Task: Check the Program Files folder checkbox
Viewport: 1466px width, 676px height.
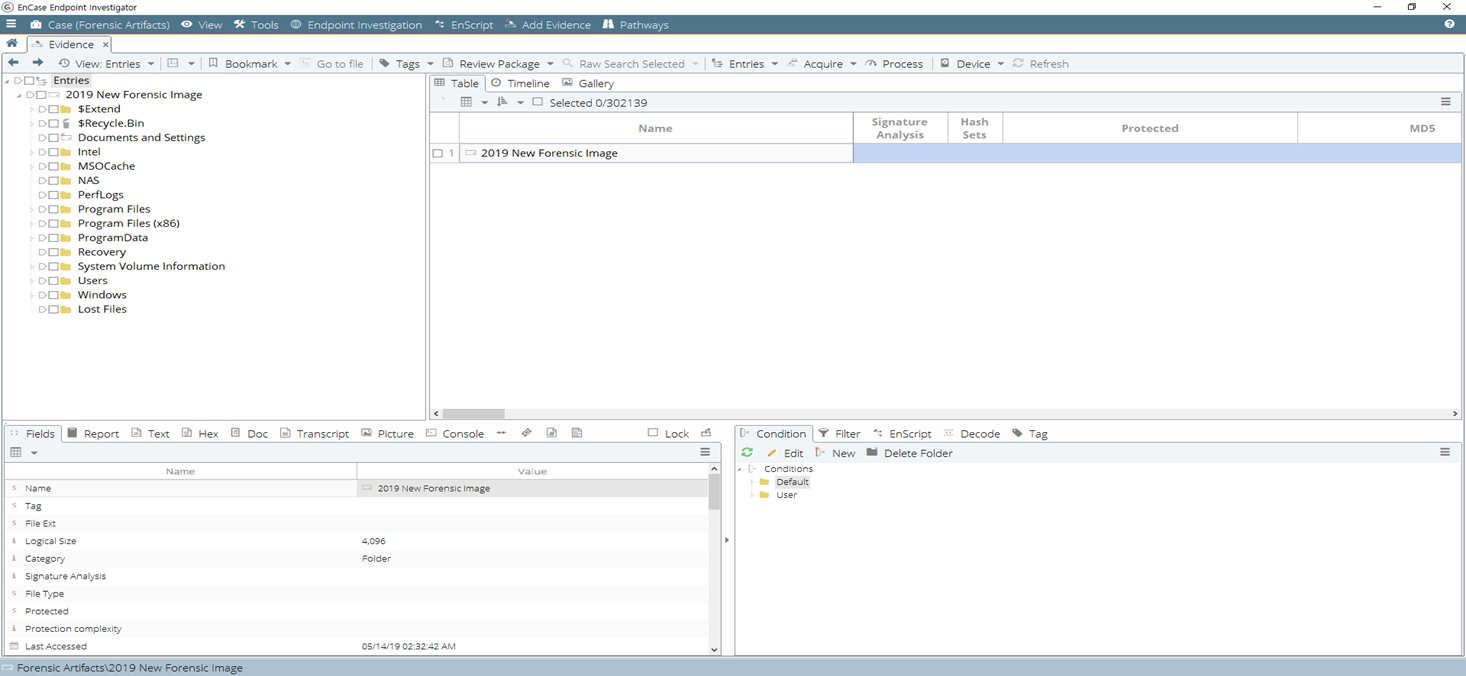Action: coord(54,209)
